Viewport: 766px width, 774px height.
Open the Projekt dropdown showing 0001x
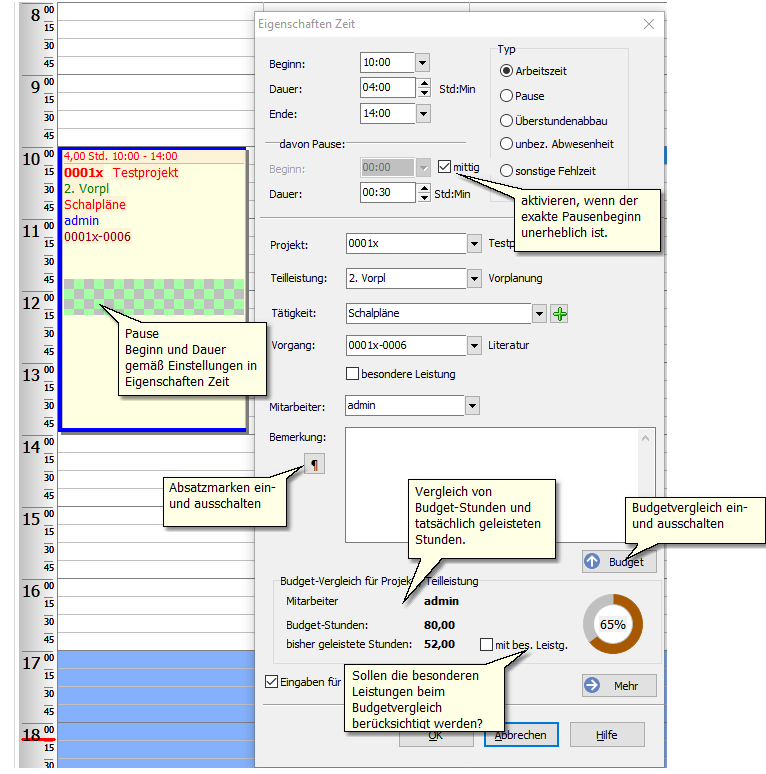[473, 243]
